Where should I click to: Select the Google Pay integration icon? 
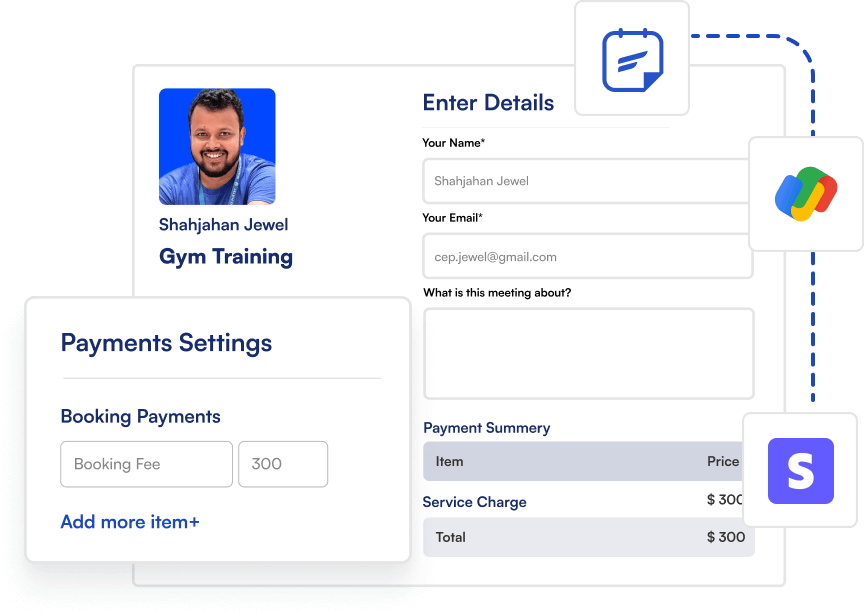(x=806, y=194)
